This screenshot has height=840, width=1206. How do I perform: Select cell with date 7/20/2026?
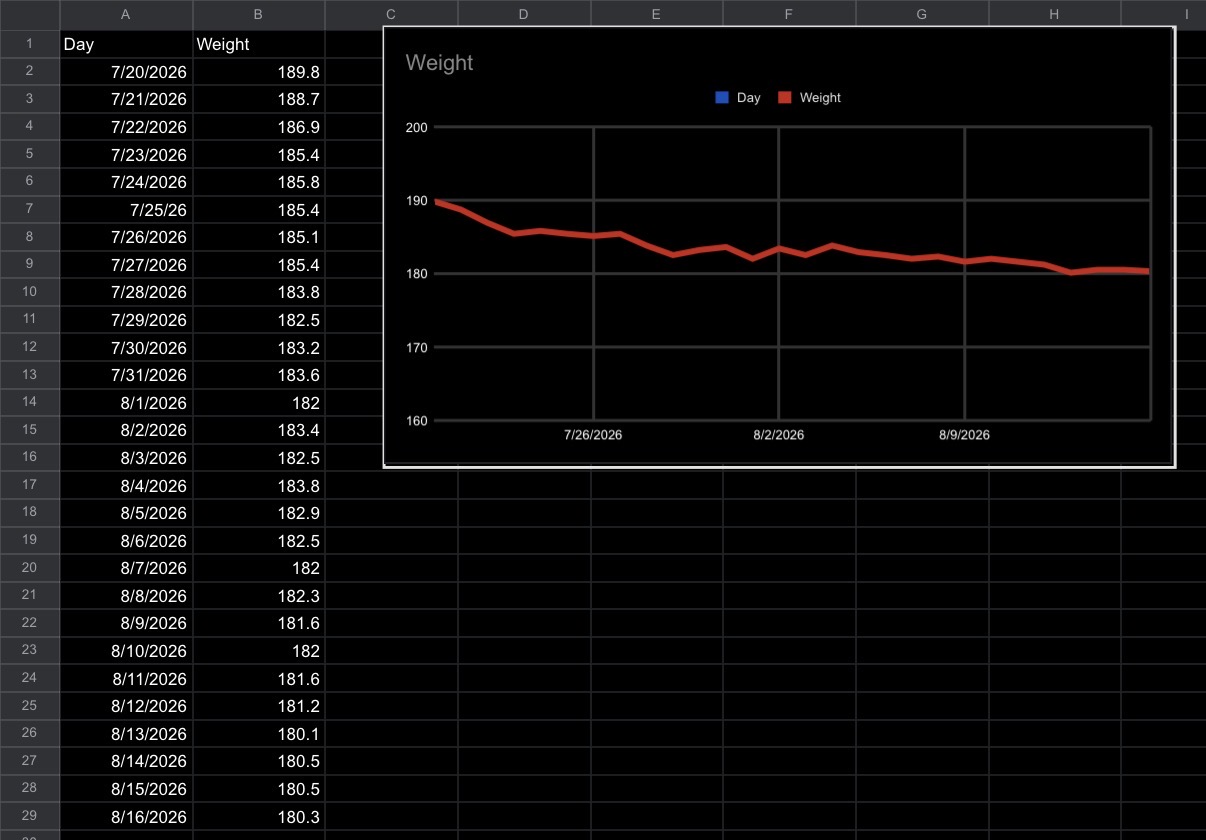tap(126, 72)
